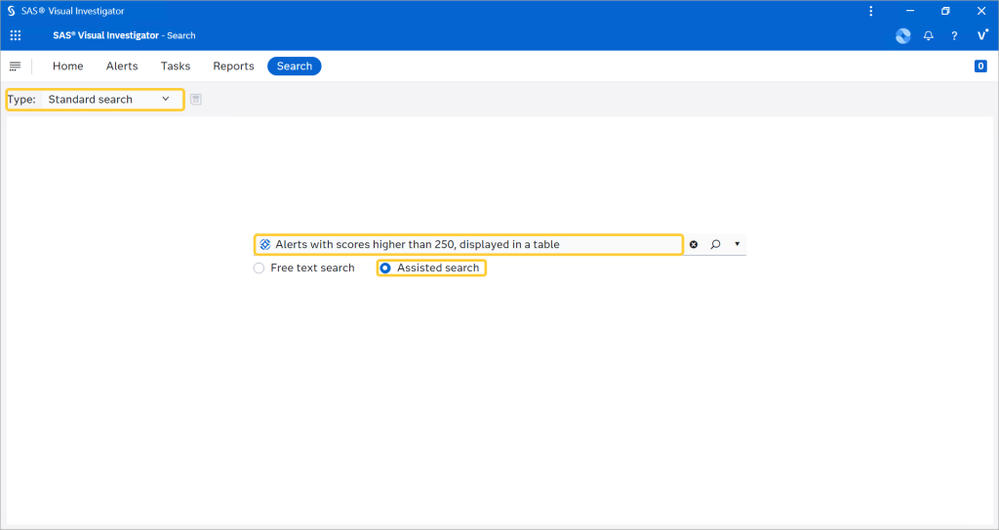Open the help question mark icon
Image resolution: width=999 pixels, height=530 pixels.
tap(954, 36)
